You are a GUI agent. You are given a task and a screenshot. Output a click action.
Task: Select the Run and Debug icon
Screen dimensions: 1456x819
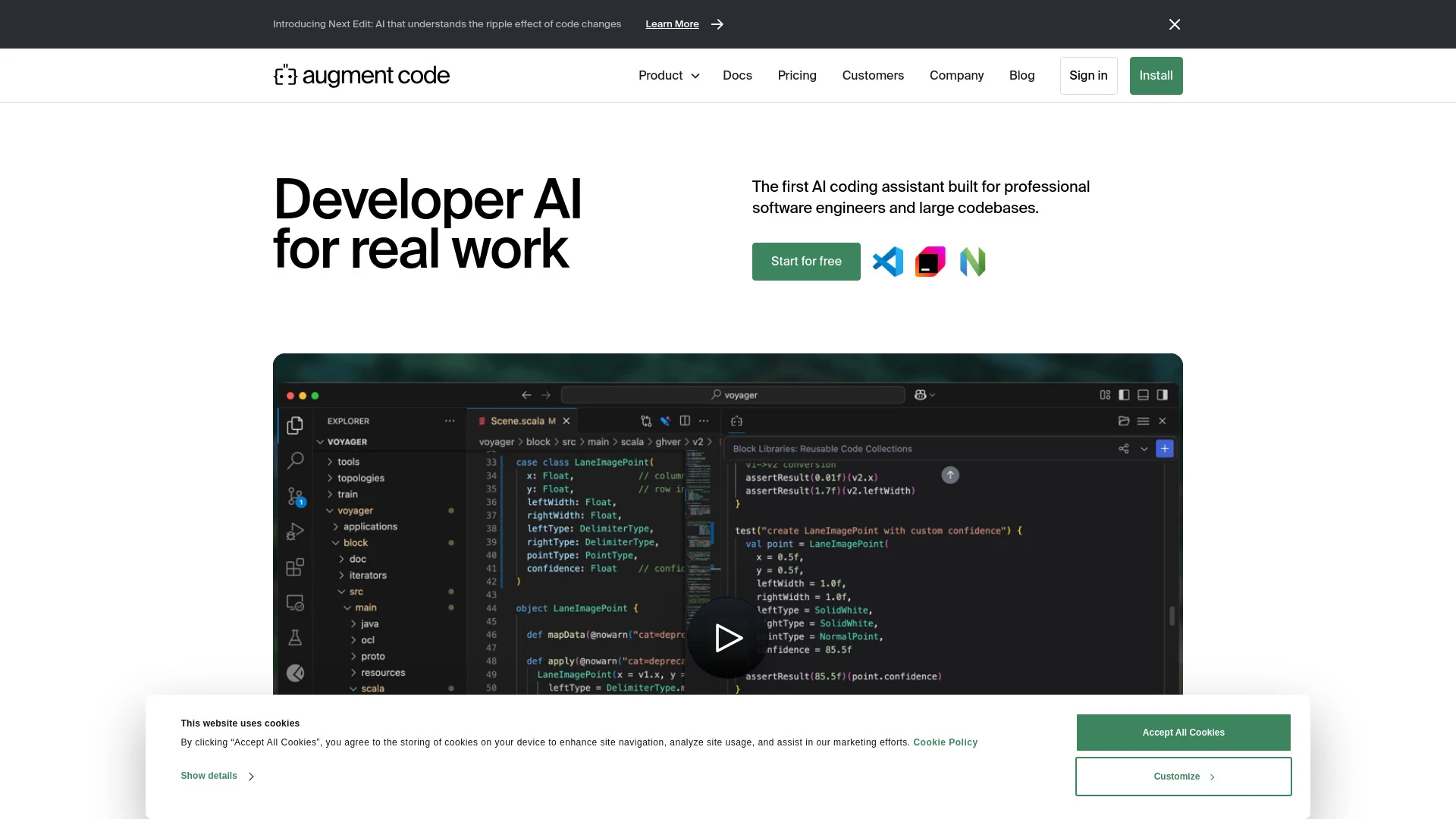(x=295, y=532)
